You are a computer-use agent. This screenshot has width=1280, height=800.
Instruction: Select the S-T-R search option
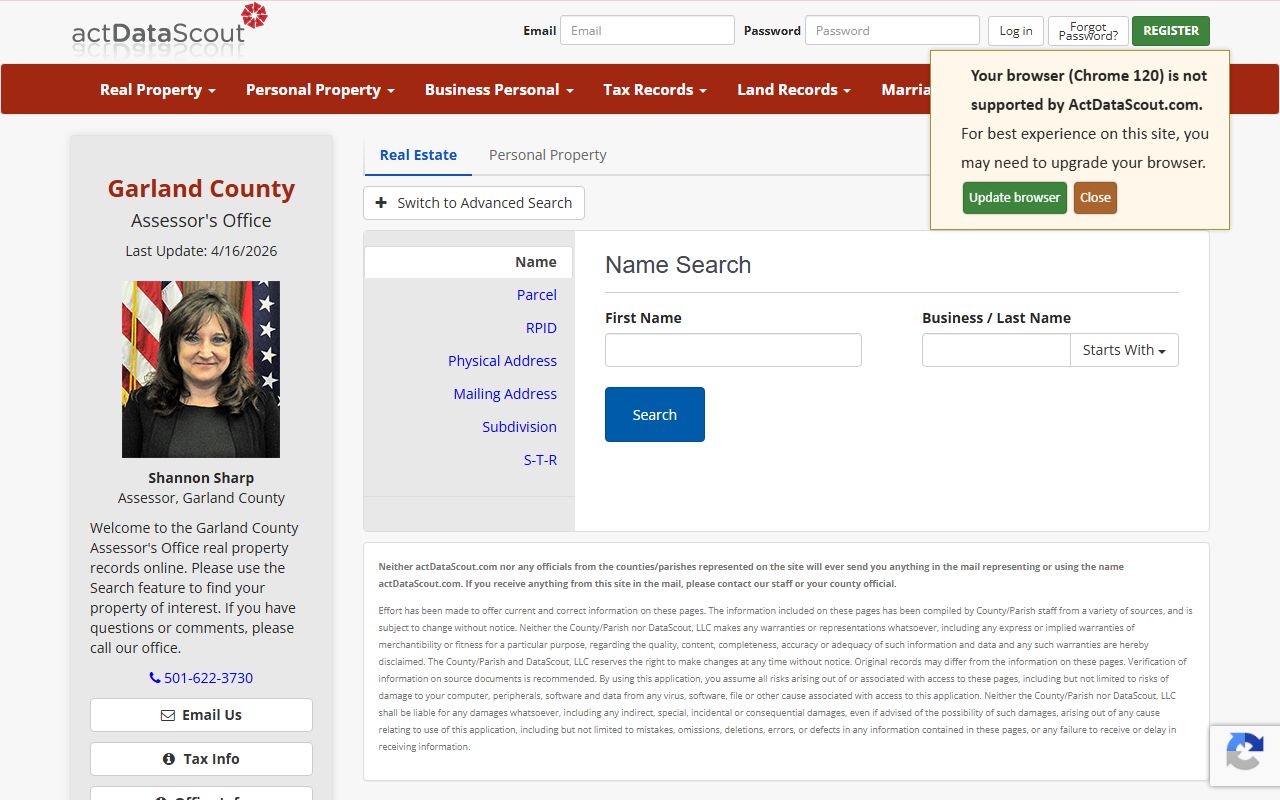[x=540, y=460]
